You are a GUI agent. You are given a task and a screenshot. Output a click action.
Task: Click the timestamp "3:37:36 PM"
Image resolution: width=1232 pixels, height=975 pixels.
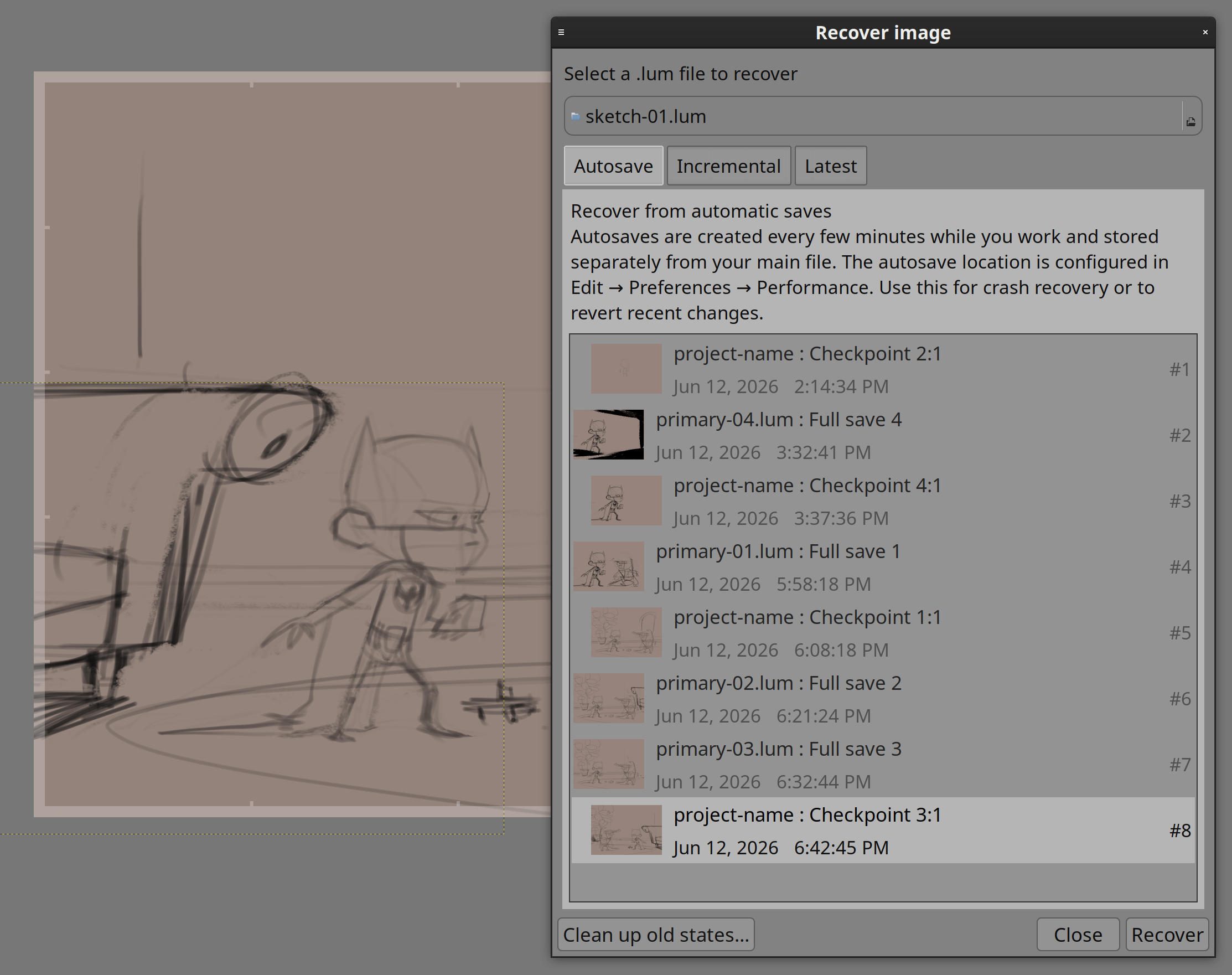841,518
